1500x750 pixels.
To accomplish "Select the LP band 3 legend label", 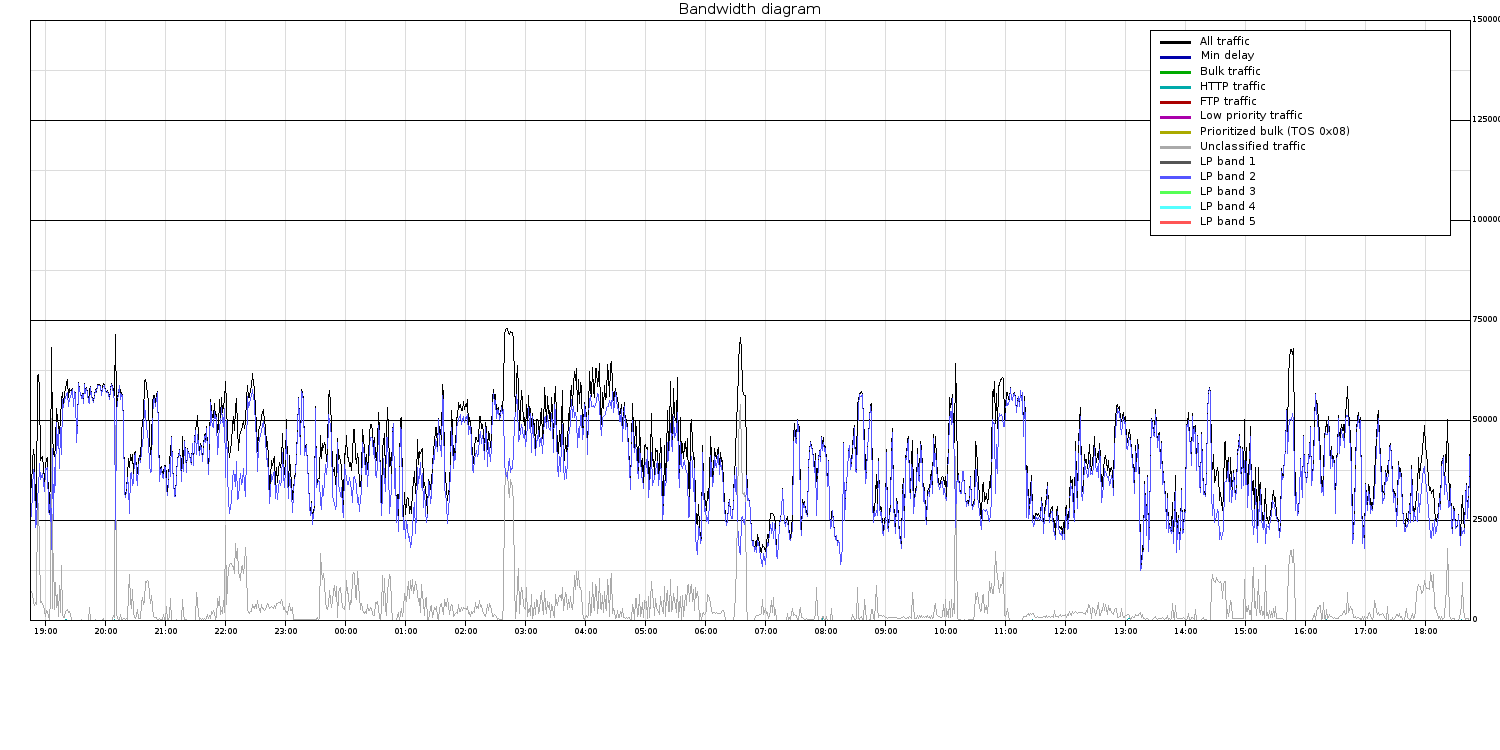I will click(x=1227, y=191).
